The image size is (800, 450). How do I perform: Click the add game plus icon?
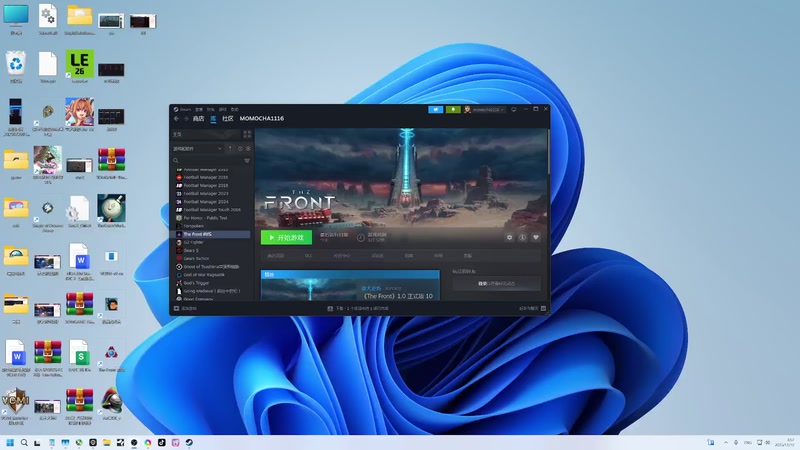[x=177, y=308]
